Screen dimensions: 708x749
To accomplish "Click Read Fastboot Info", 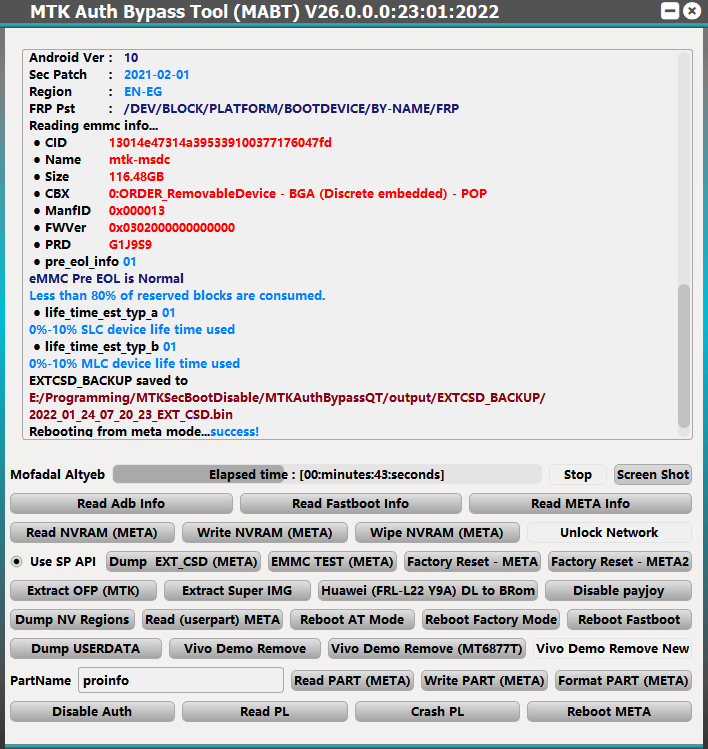I will (x=351, y=503).
